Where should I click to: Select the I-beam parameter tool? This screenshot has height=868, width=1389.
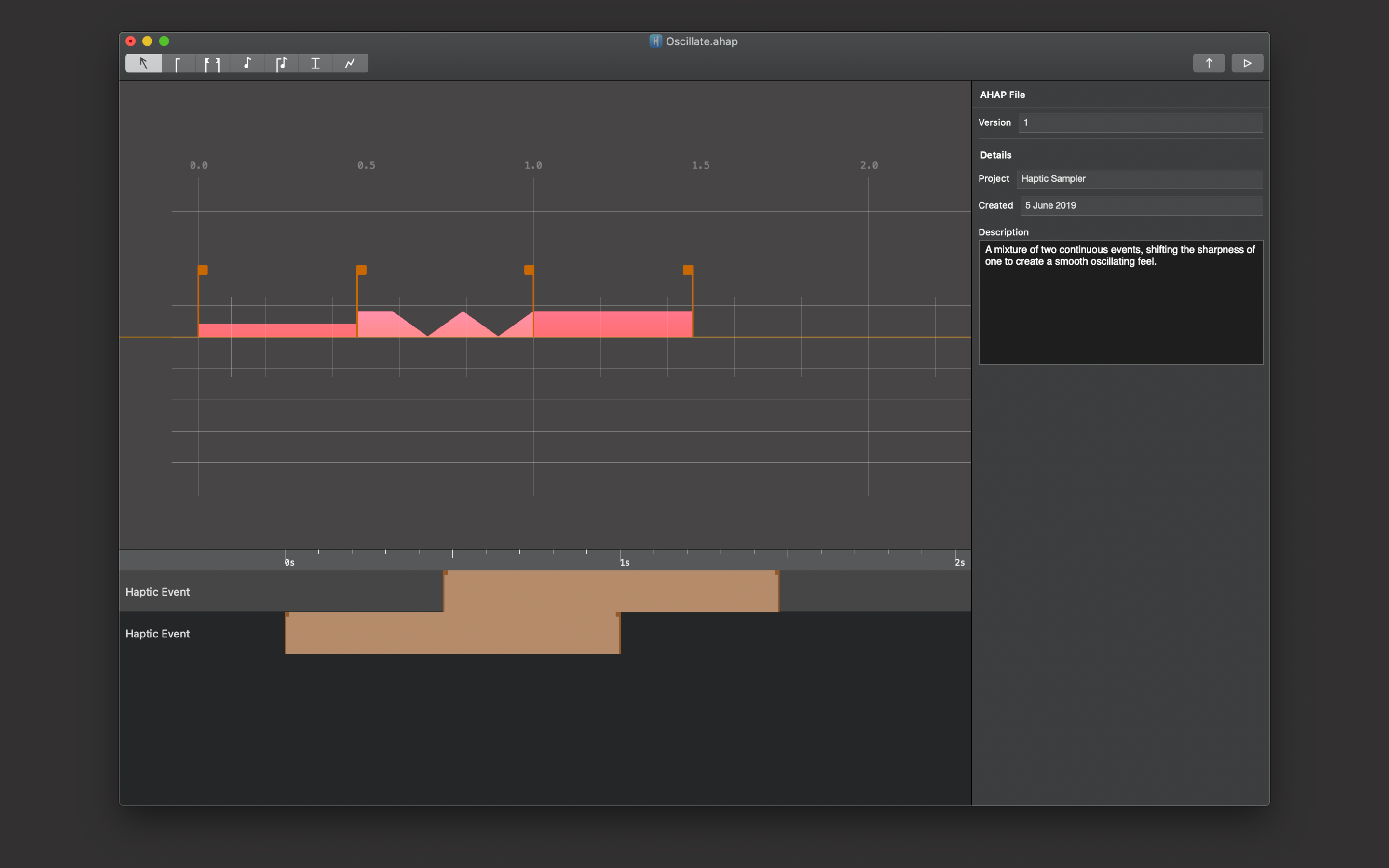pos(315,63)
